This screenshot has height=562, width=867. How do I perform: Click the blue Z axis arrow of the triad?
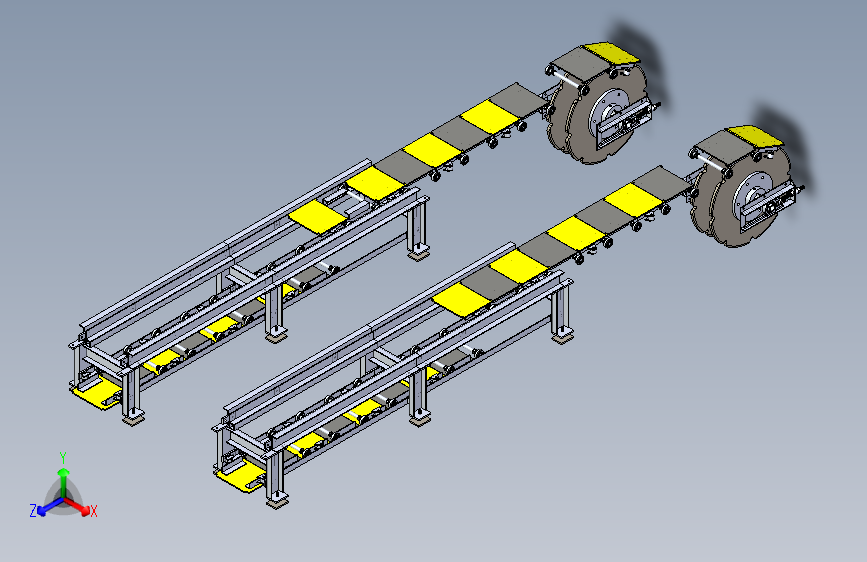(x=49, y=507)
